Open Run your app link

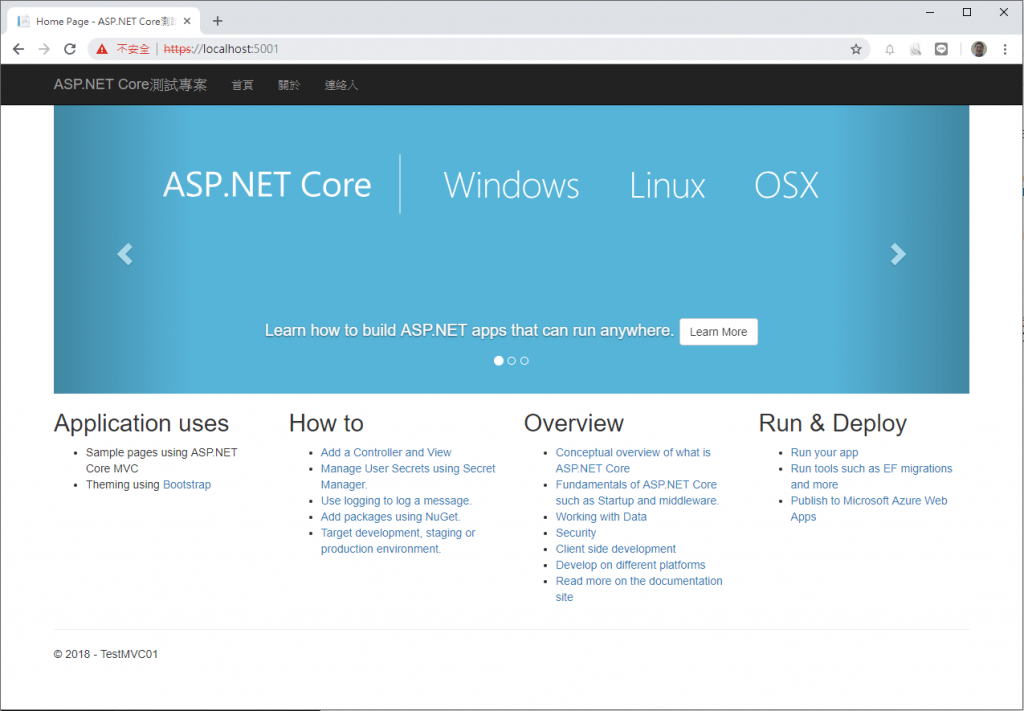824,452
